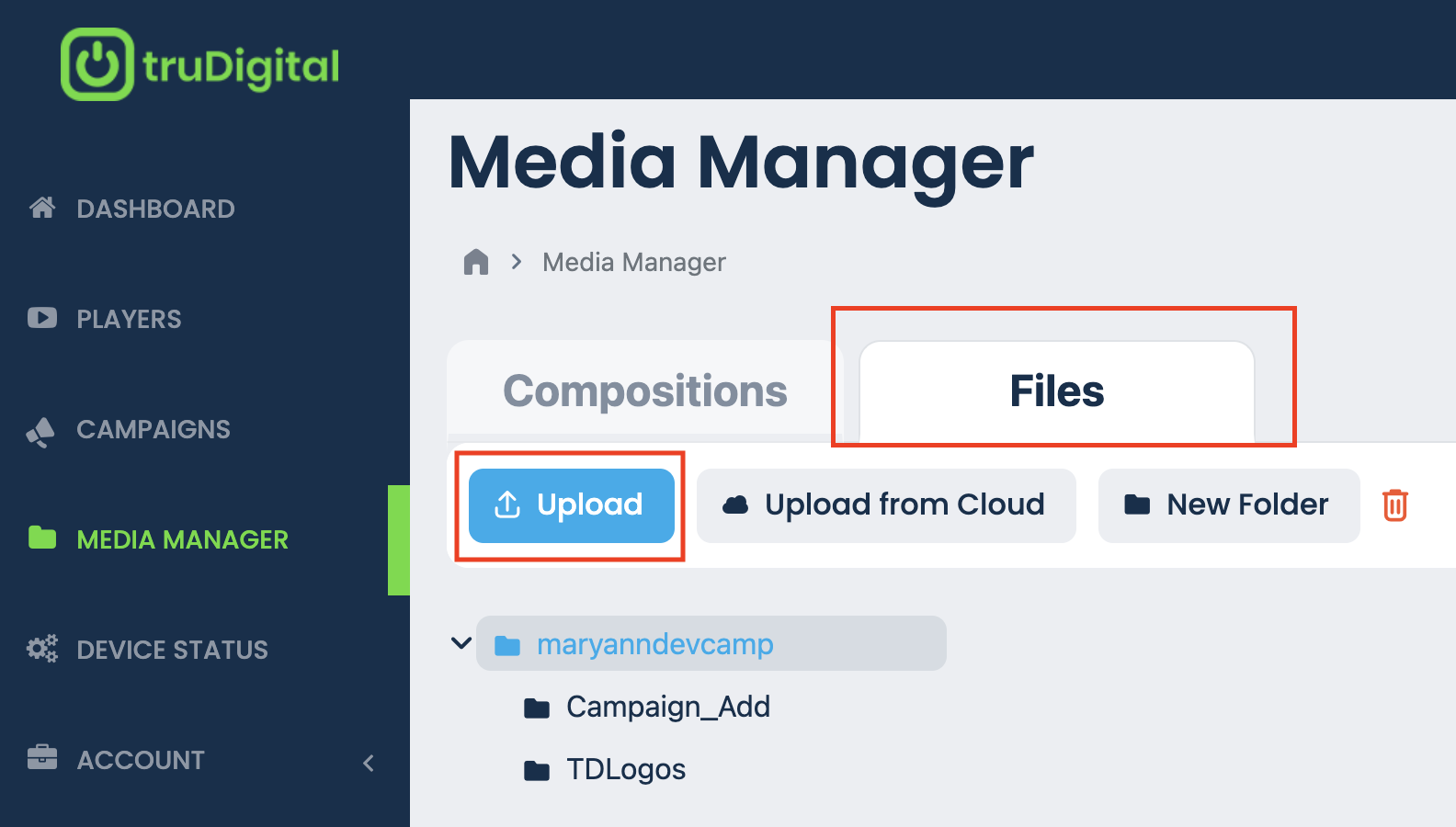Click the Media Manager breadcrumb link
The width and height of the screenshot is (1456, 827).
coord(634,263)
